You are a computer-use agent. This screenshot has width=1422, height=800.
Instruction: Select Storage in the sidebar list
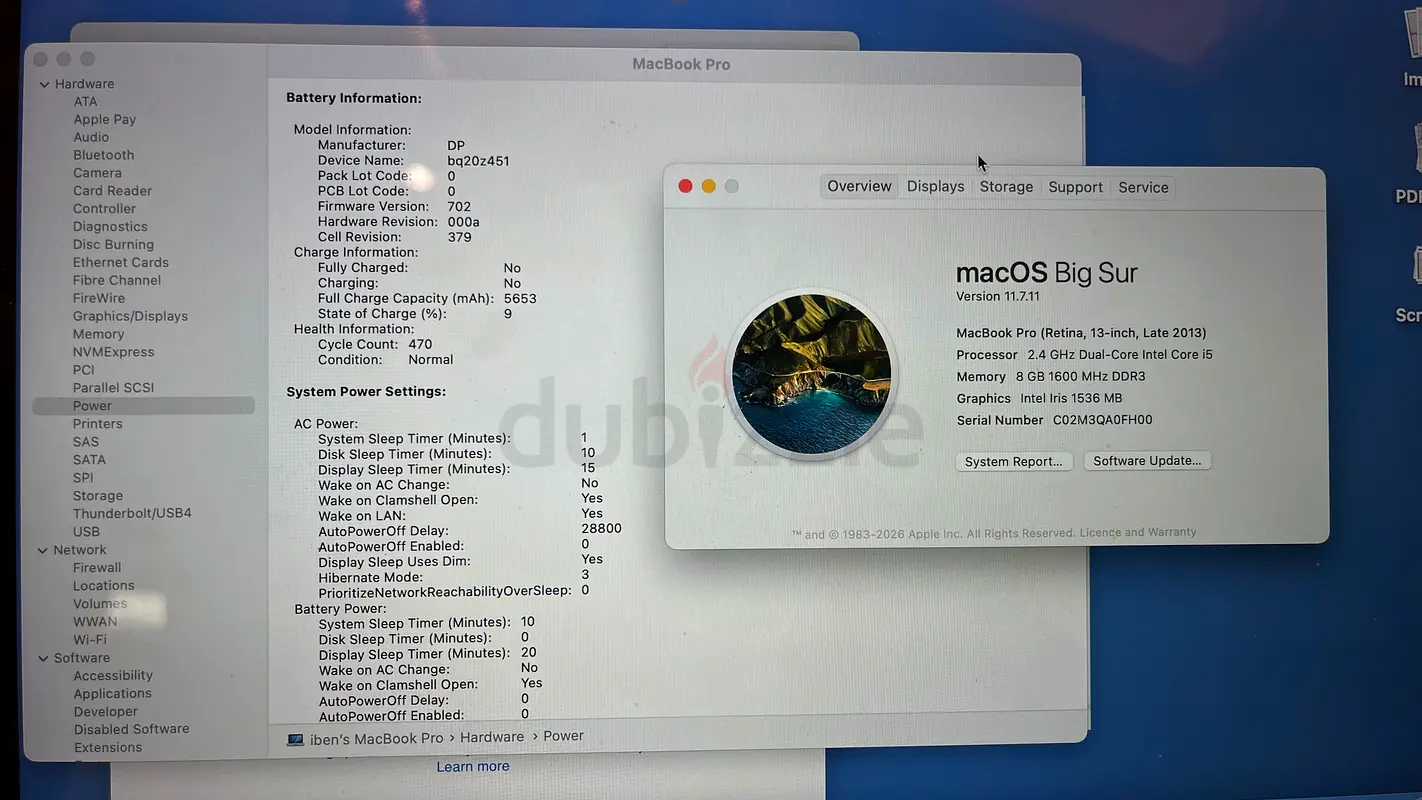[98, 496]
